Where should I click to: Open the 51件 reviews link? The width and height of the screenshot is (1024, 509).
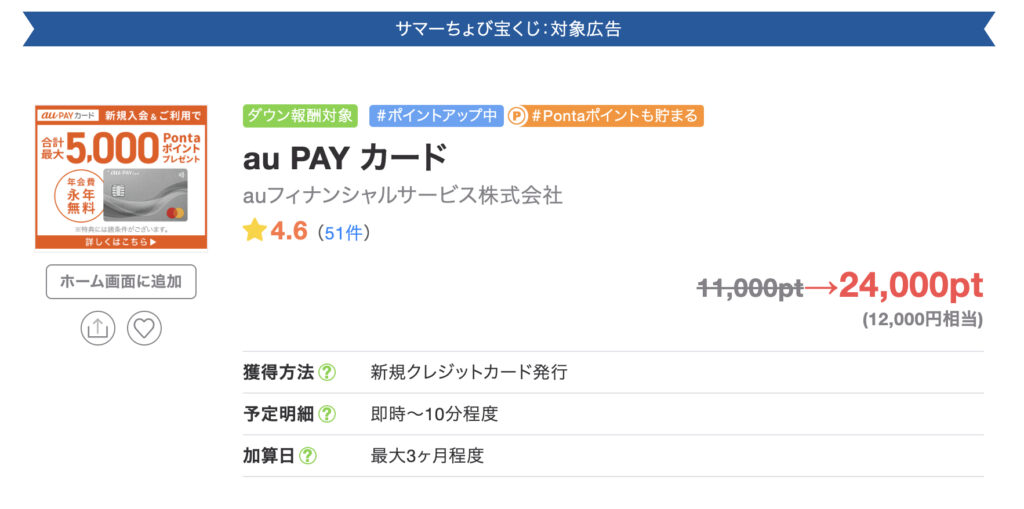[x=344, y=233]
